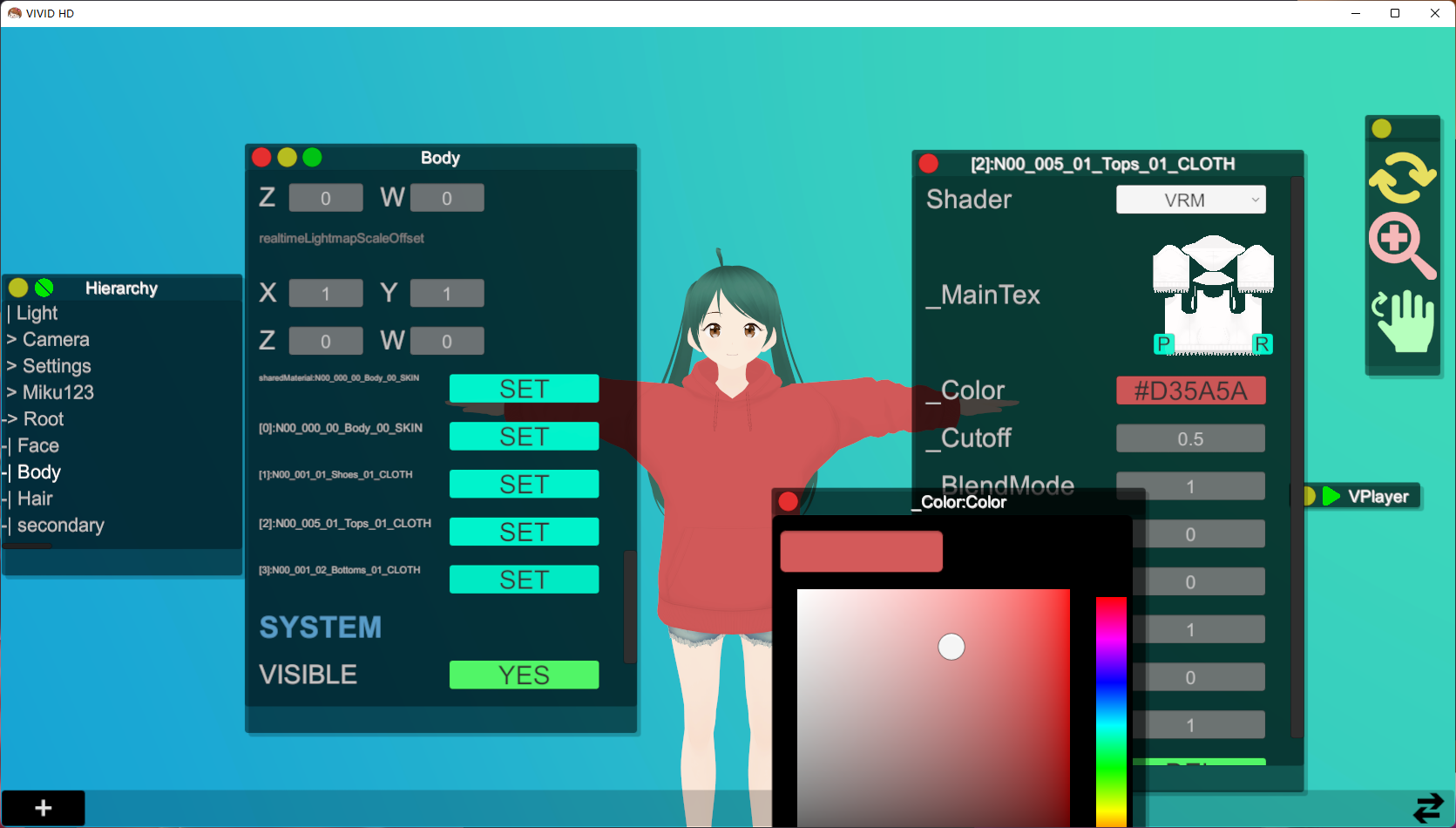
Task: Click the #D35A5A color value field
Action: tap(1191, 390)
